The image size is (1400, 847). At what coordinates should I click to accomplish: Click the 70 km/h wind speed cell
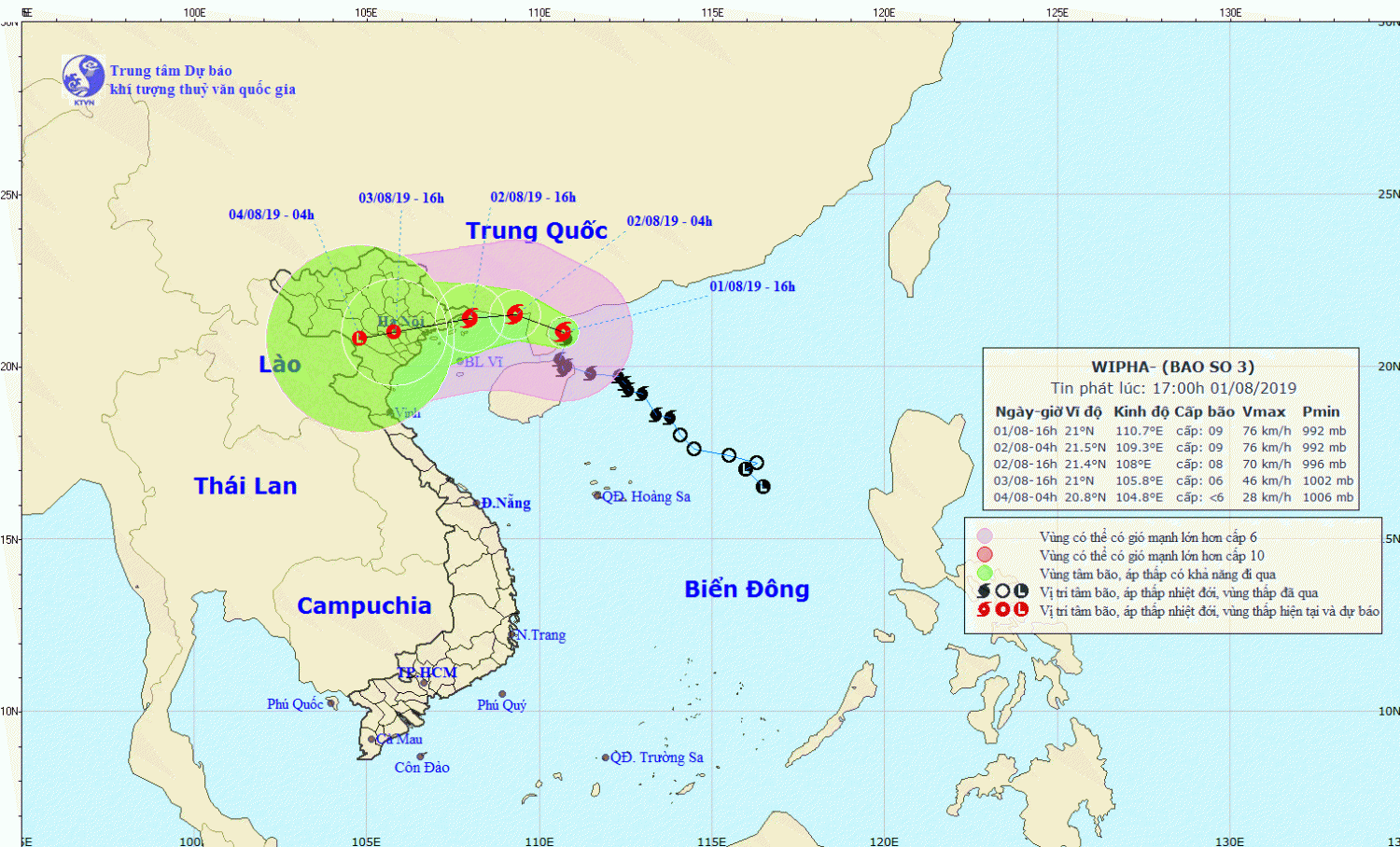tap(1267, 464)
